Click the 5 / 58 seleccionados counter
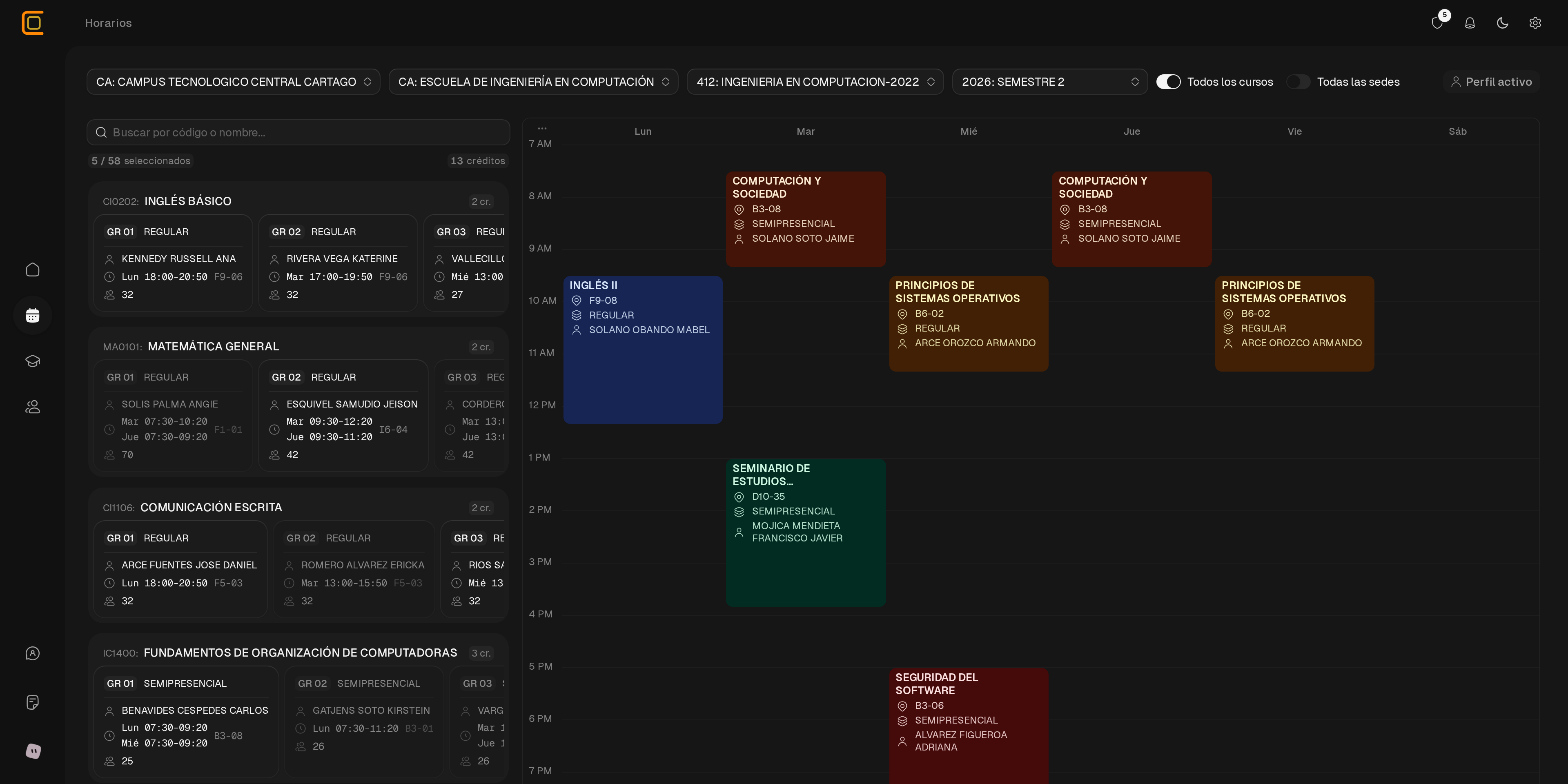Image resolution: width=1568 pixels, height=784 pixels. click(140, 161)
